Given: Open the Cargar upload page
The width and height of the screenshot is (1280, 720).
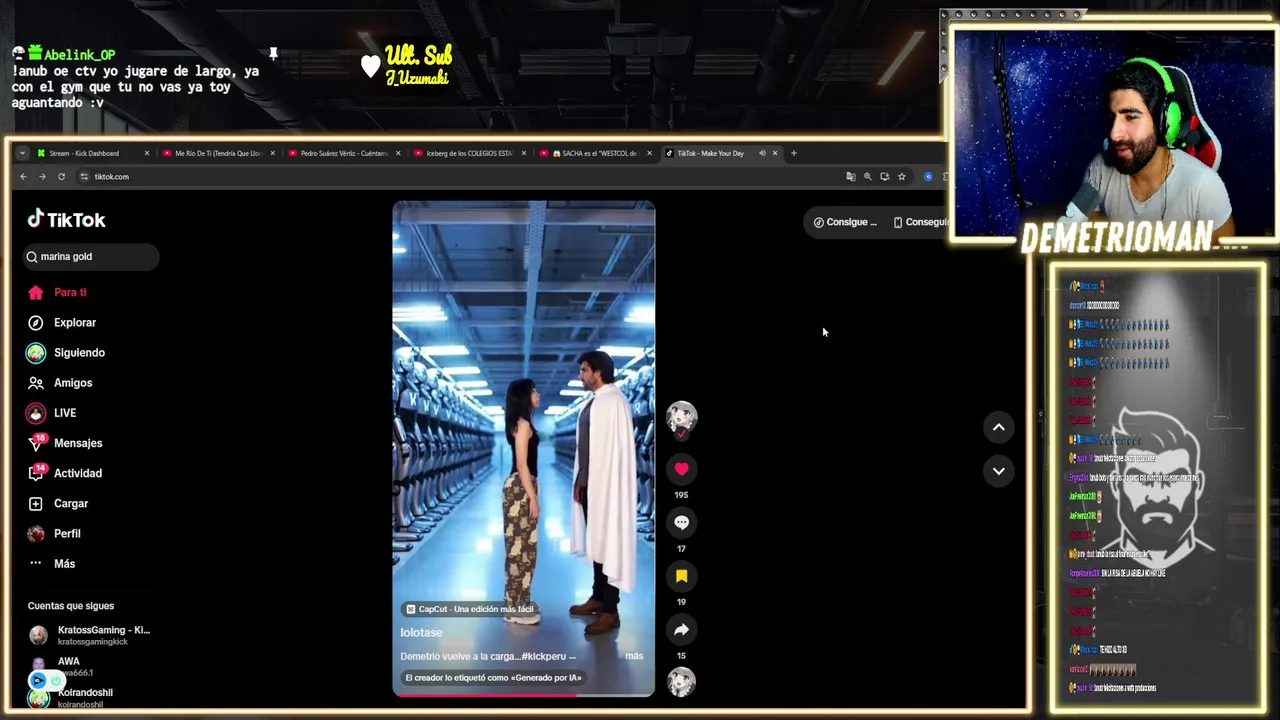Looking at the screenshot, I should [58, 503].
